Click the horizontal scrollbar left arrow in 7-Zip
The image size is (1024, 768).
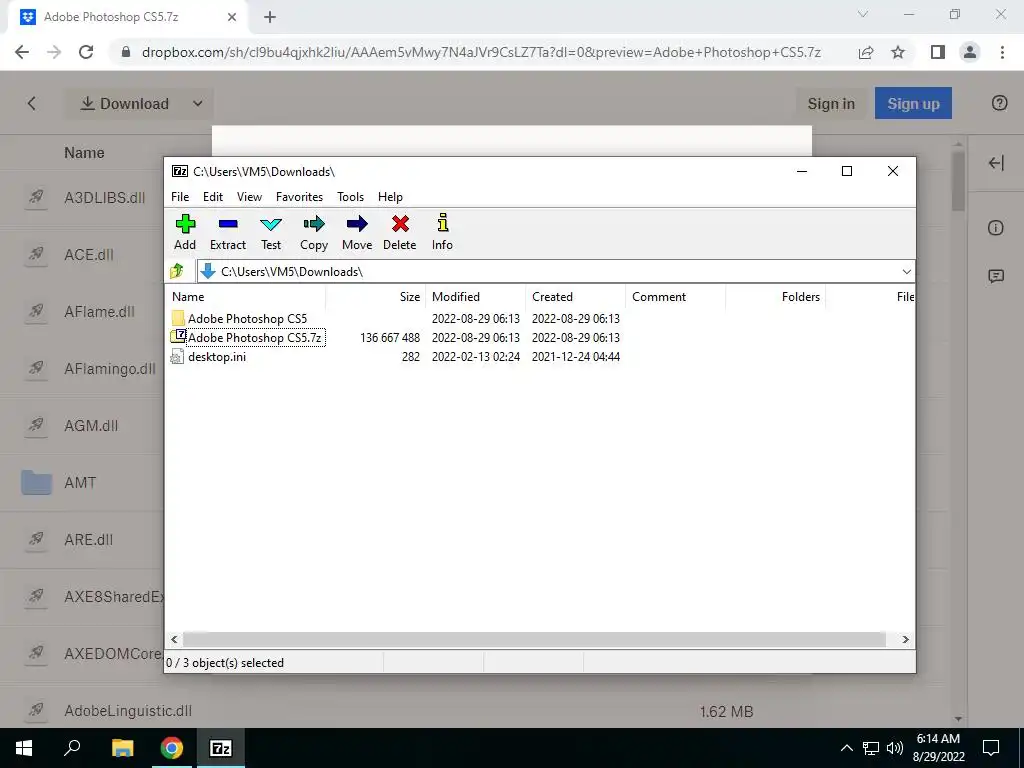174,639
